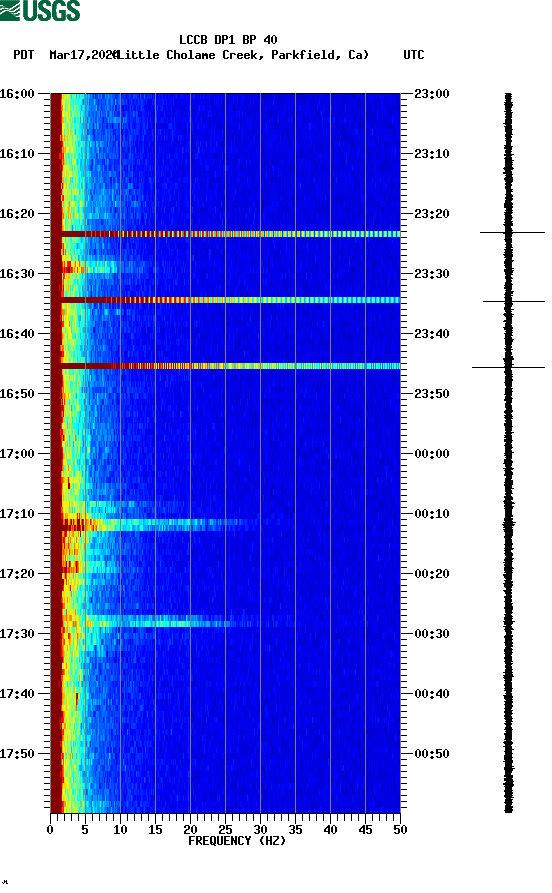Click the 23:00 UTC time label
The height and width of the screenshot is (893, 552).
432,93
